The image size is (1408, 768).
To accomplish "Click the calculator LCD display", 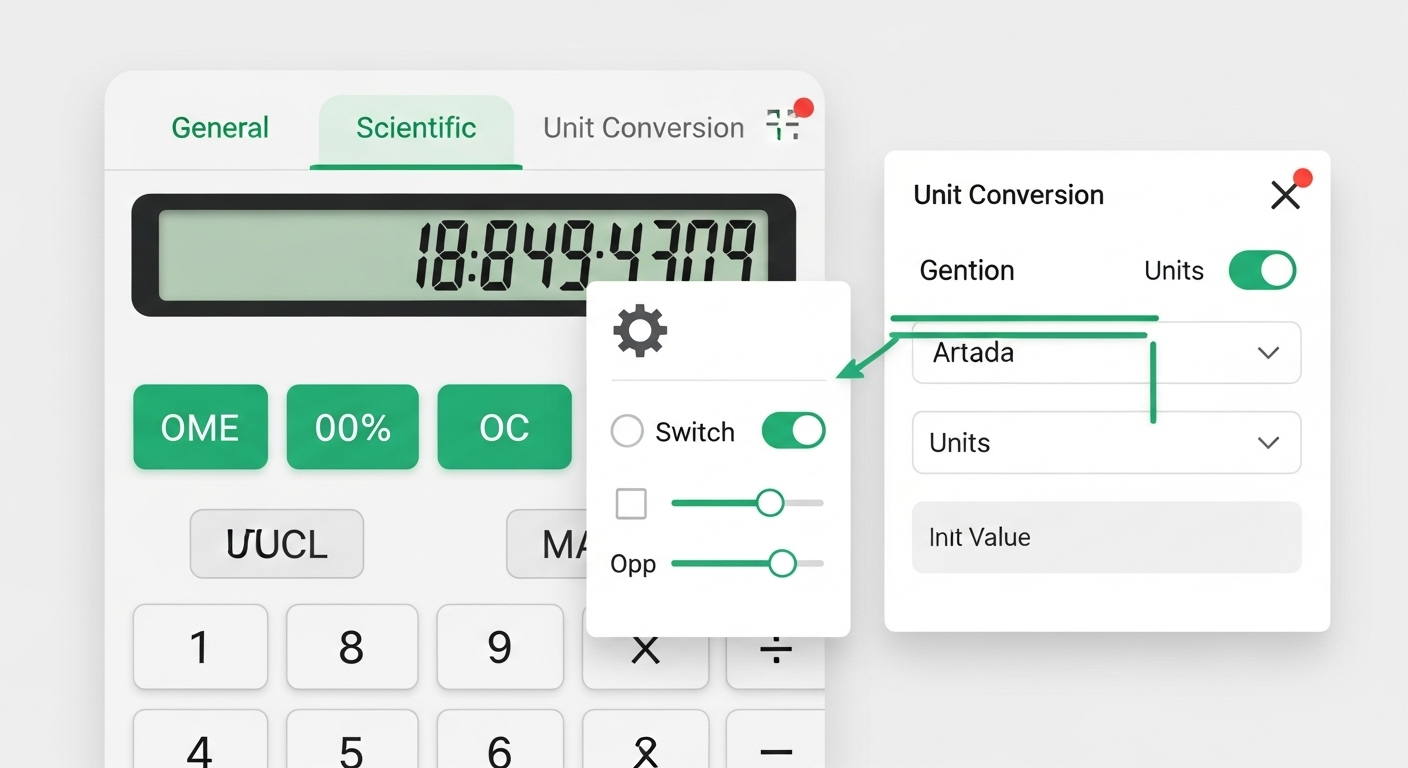I will pyautogui.click(x=463, y=255).
